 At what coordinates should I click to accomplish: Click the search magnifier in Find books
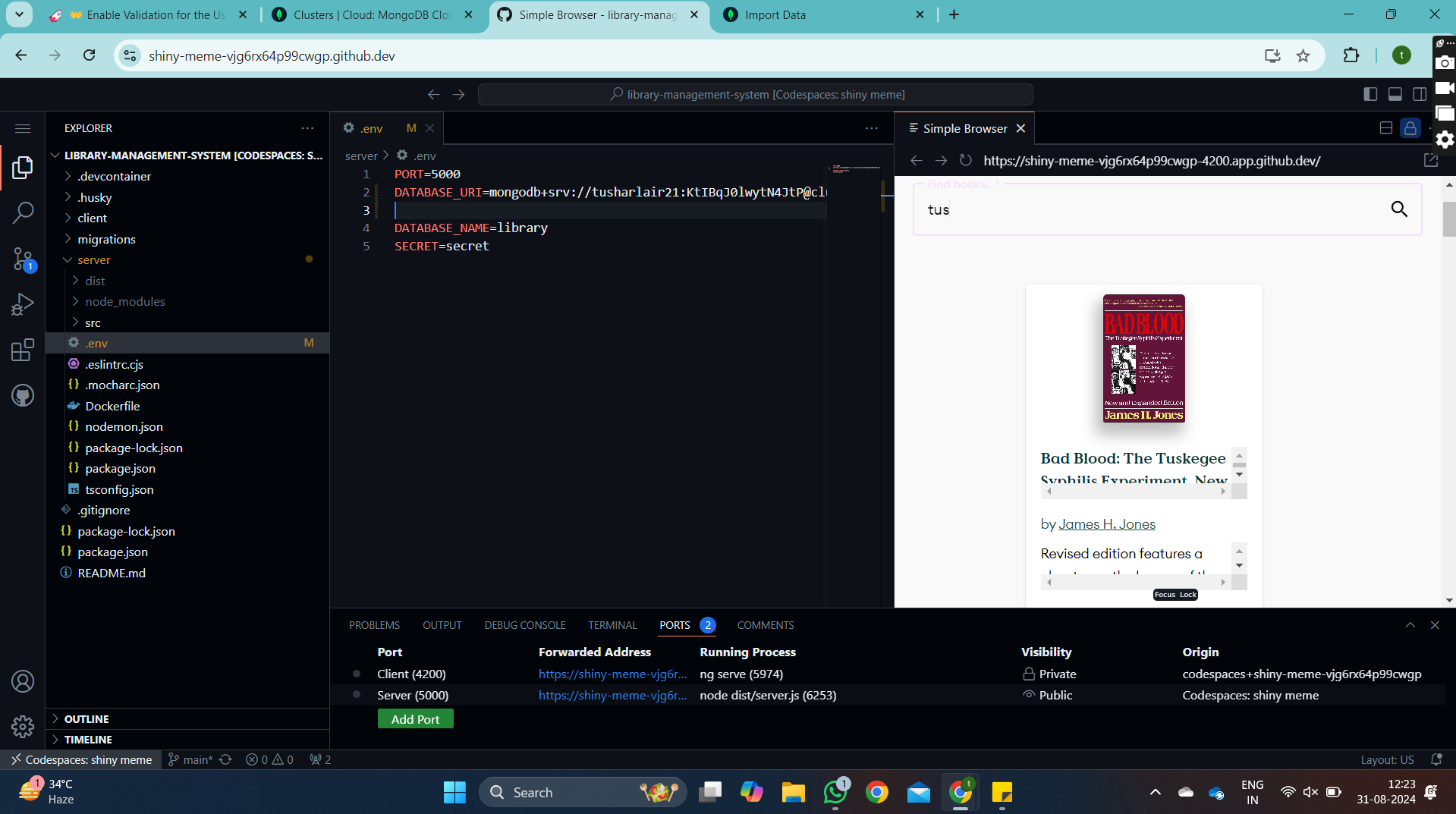[x=1398, y=209]
